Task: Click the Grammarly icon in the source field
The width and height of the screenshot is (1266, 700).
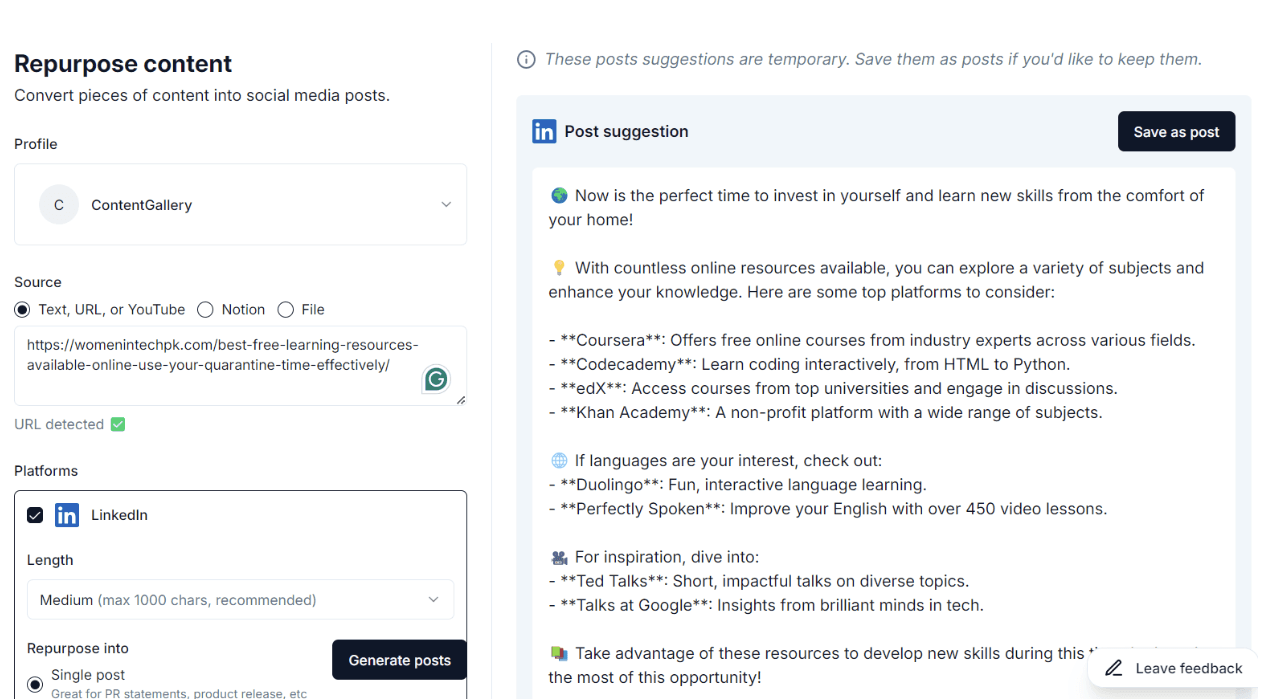Action: [x=436, y=379]
